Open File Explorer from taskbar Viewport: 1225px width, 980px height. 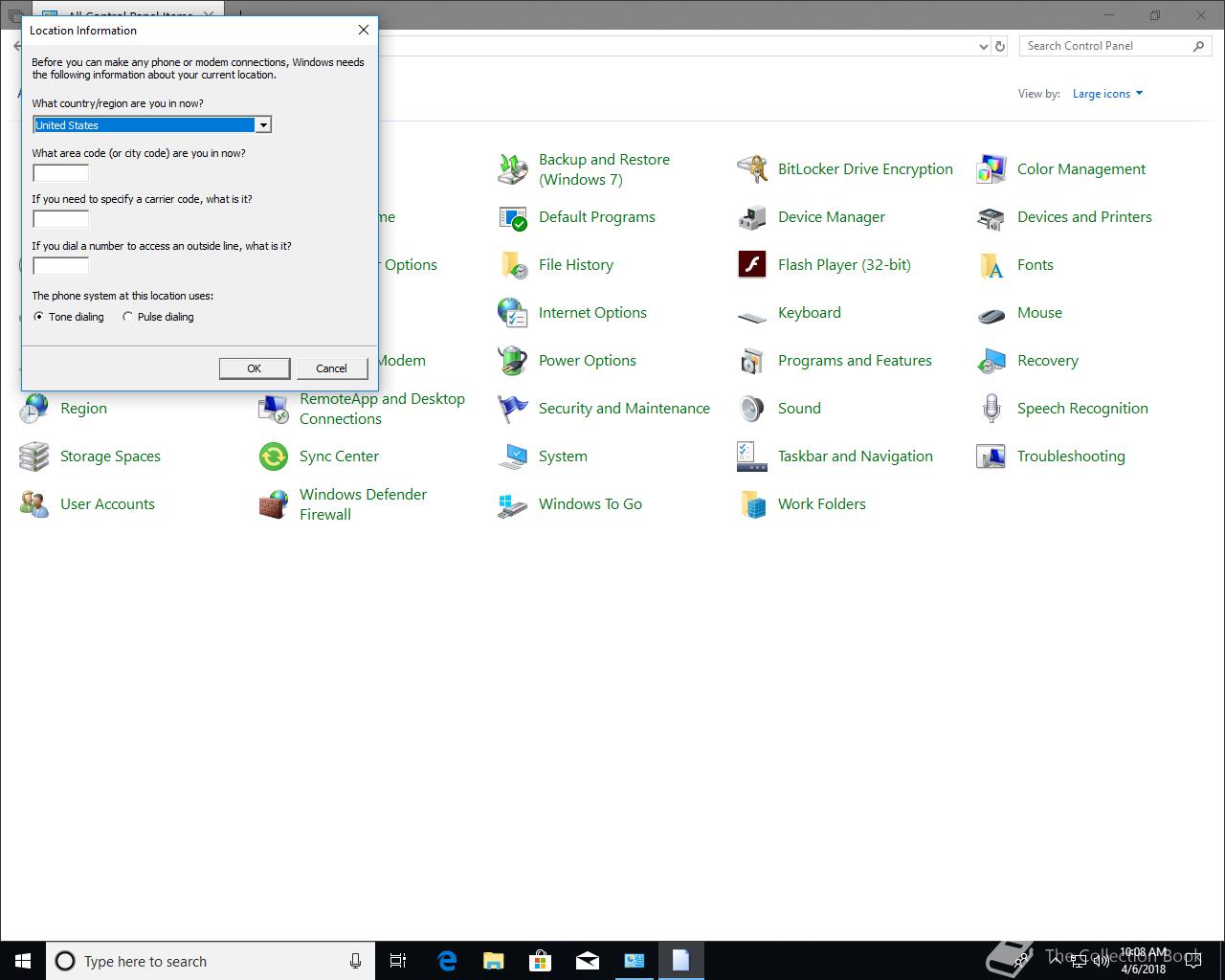point(494,961)
